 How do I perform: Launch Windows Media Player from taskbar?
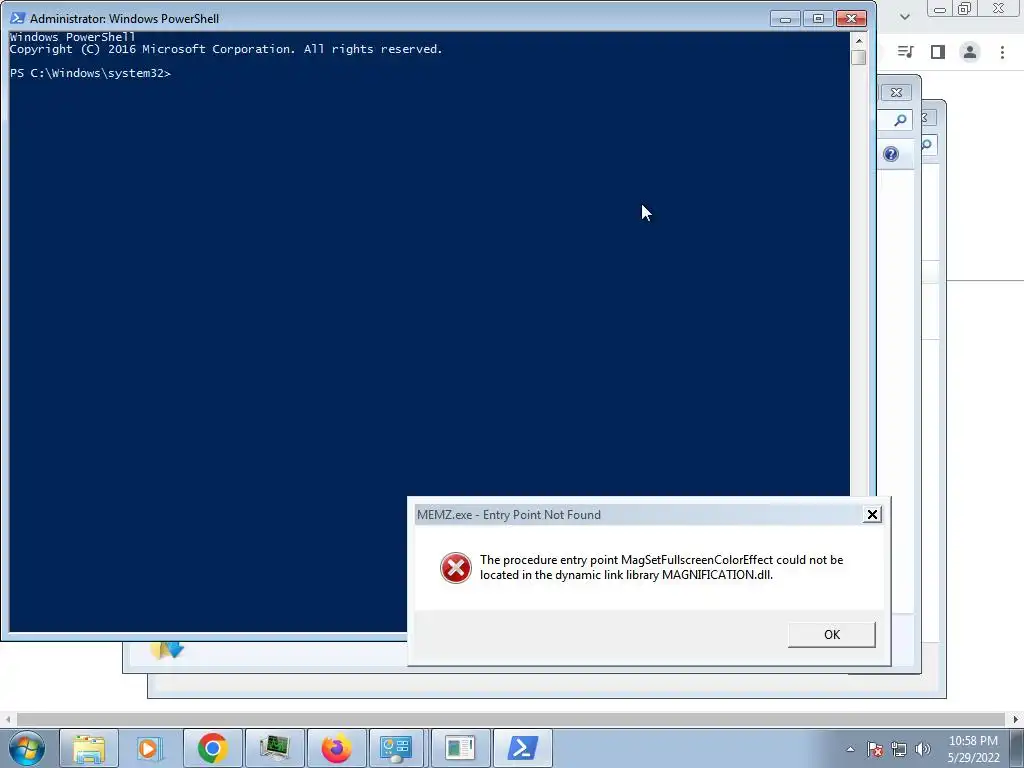(x=150, y=748)
